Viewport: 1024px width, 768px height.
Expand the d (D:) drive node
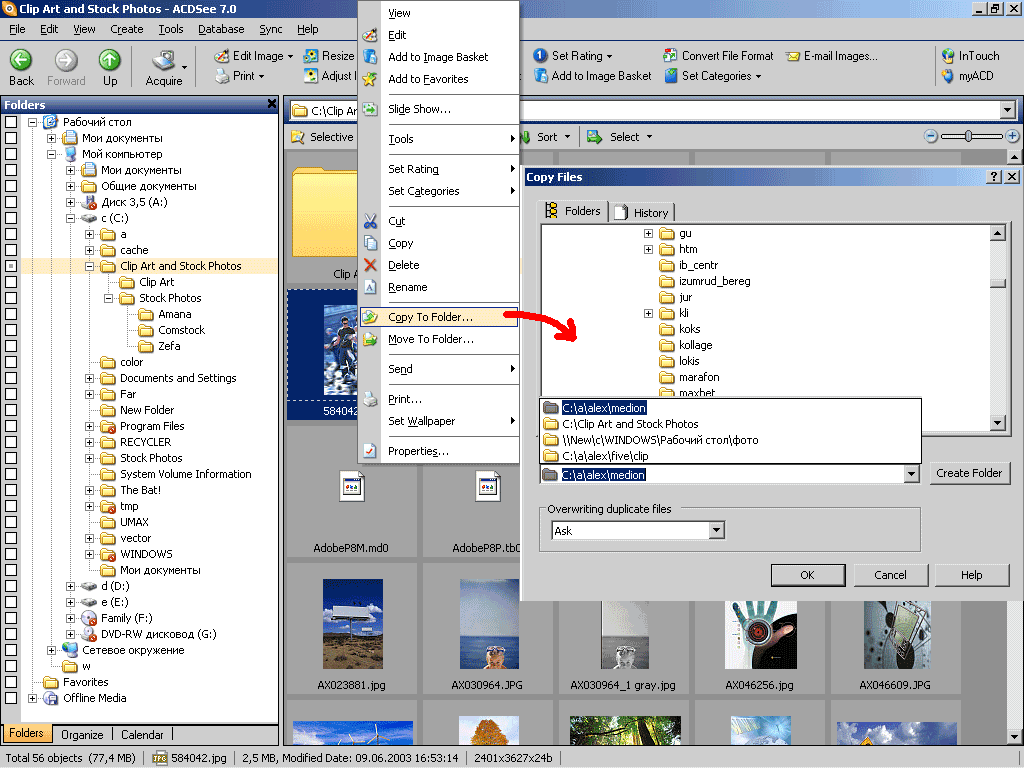coord(71,586)
